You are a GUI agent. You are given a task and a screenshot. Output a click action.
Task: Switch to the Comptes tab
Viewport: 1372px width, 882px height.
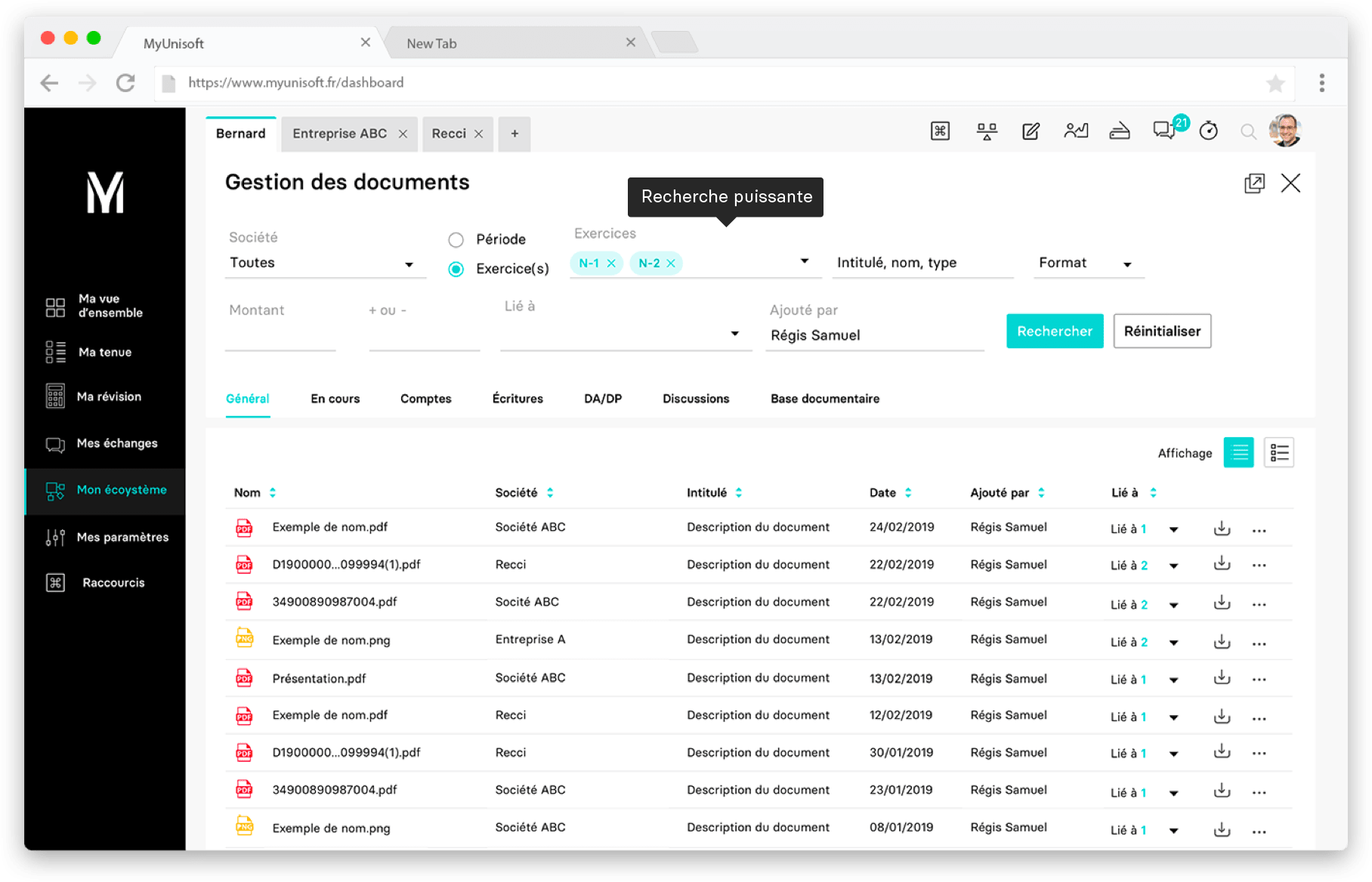[425, 399]
